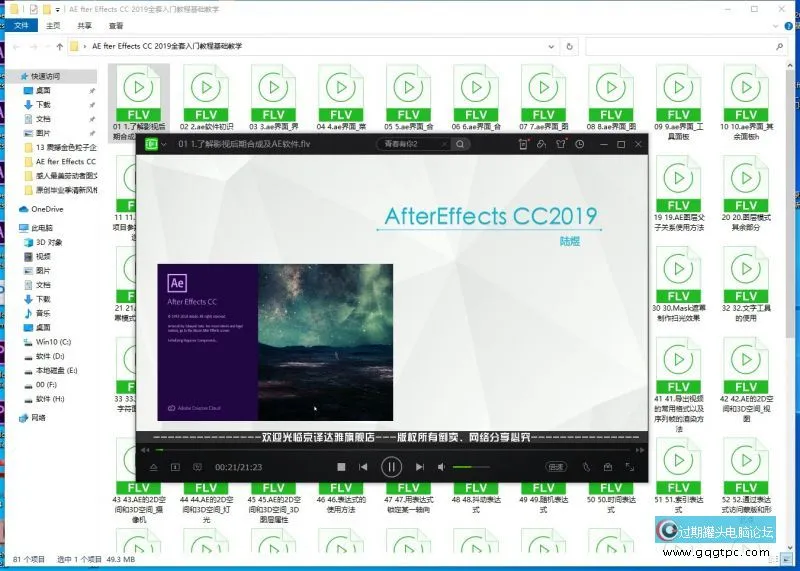800x571 pixels.
Task: Open the player toolbox icon
Action: click(609, 467)
